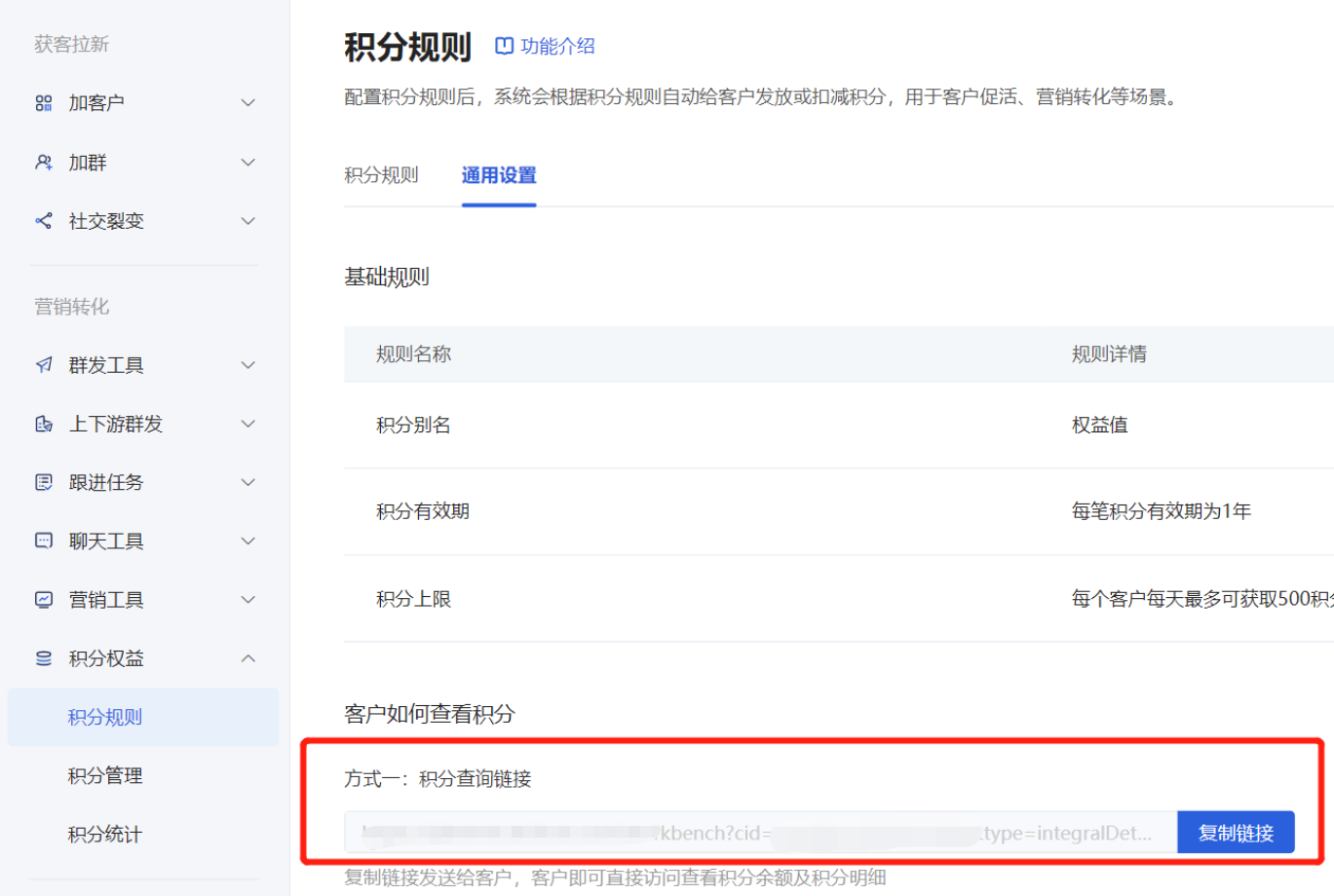1334x896 pixels.
Task: Switch to the 积分规则 tab
Action: (381, 175)
